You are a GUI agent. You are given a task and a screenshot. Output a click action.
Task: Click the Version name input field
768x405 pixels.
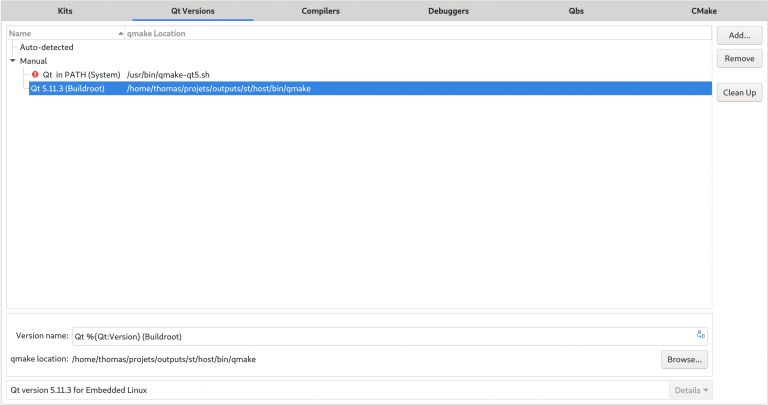point(390,336)
